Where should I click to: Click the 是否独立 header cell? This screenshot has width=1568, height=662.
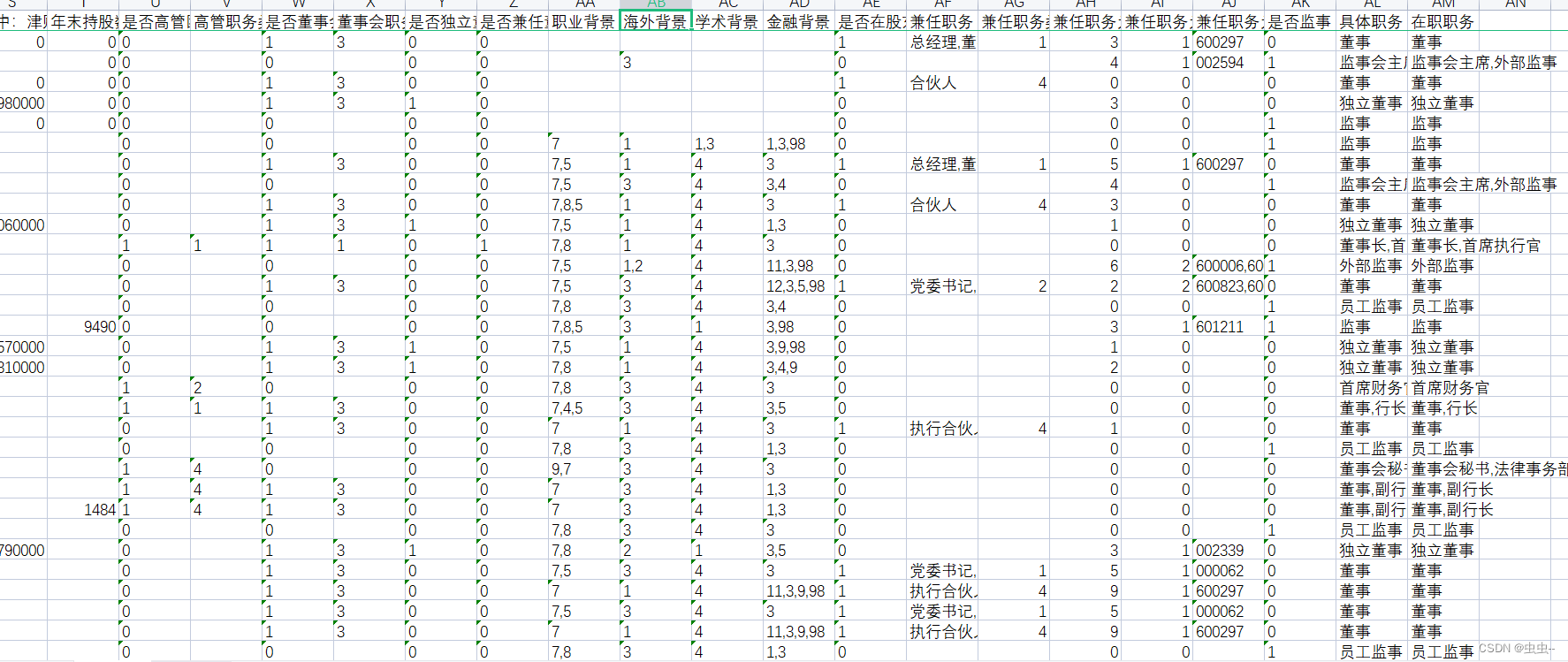[x=441, y=22]
